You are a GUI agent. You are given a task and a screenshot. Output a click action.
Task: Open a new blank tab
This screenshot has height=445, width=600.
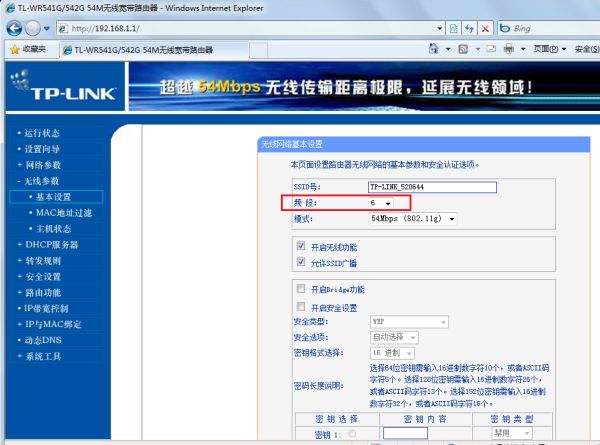[x=259, y=51]
